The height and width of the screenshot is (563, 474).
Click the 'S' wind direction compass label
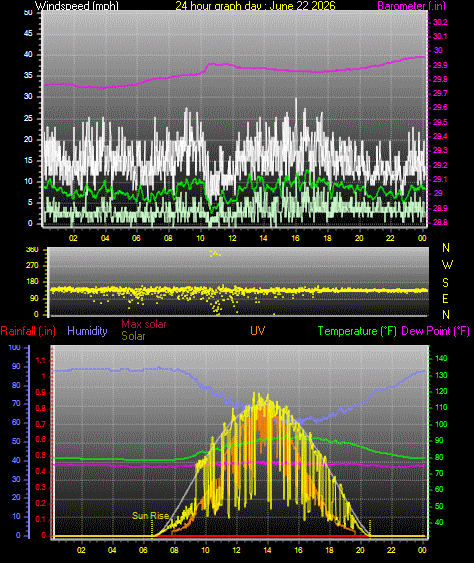tap(446, 283)
